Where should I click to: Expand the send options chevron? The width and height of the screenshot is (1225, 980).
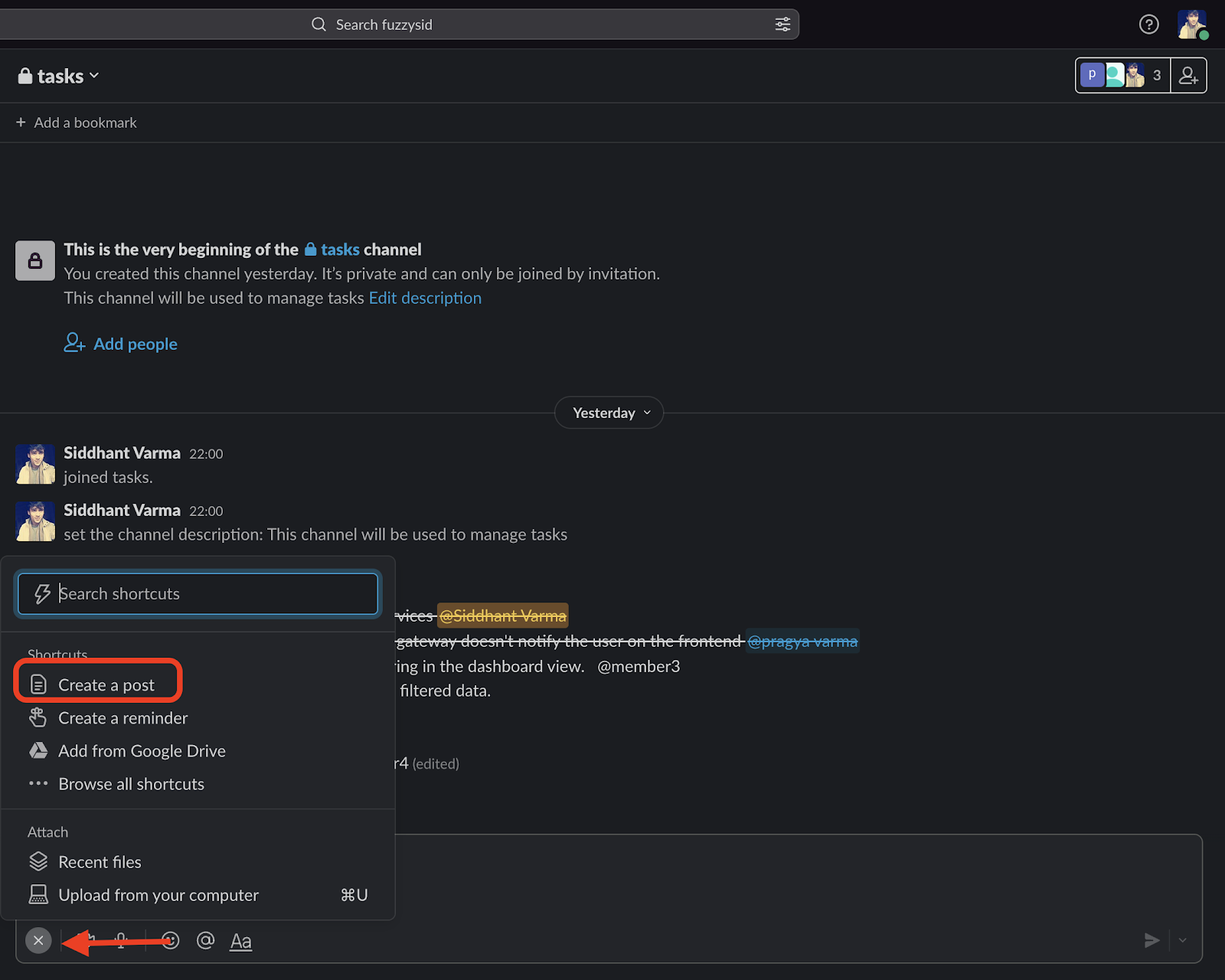click(1183, 940)
